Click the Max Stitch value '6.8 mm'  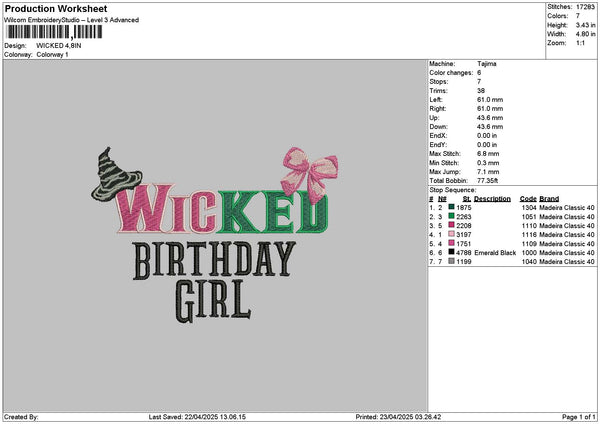tap(488, 154)
